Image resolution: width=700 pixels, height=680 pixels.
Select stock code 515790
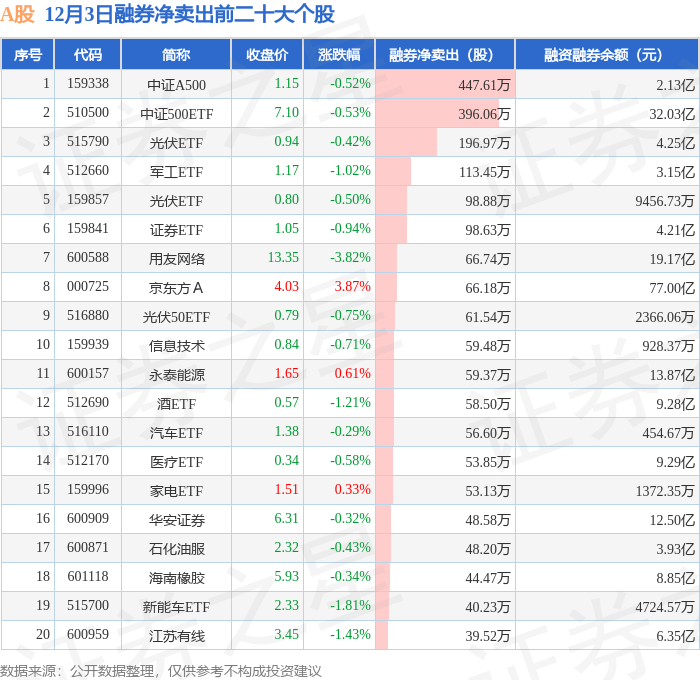pyautogui.click(x=88, y=142)
